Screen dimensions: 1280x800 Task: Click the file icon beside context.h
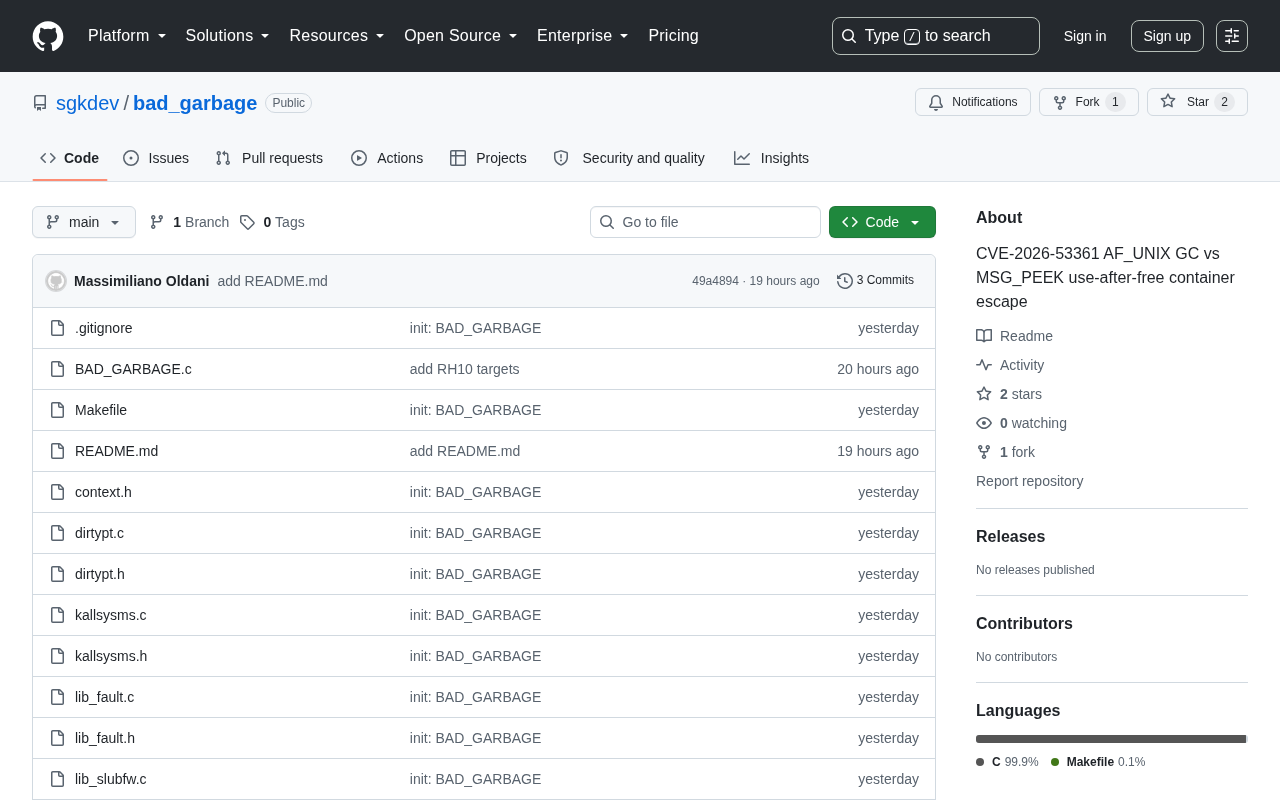point(58,492)
